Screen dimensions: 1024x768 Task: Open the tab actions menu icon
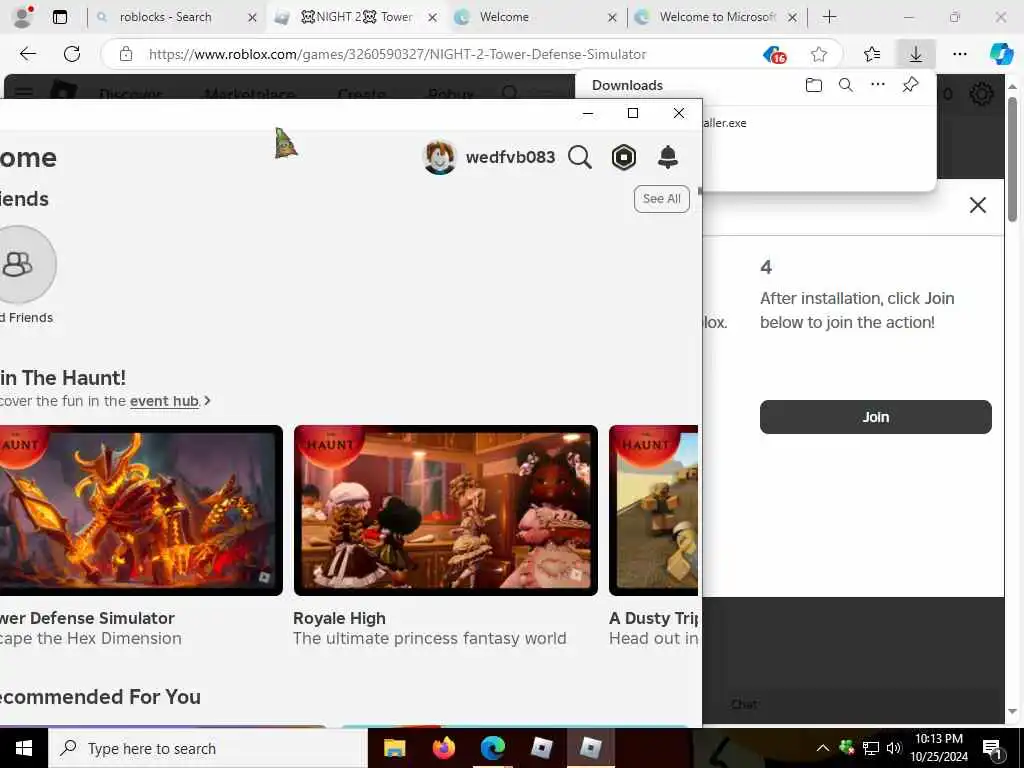(x=59, y=17)
